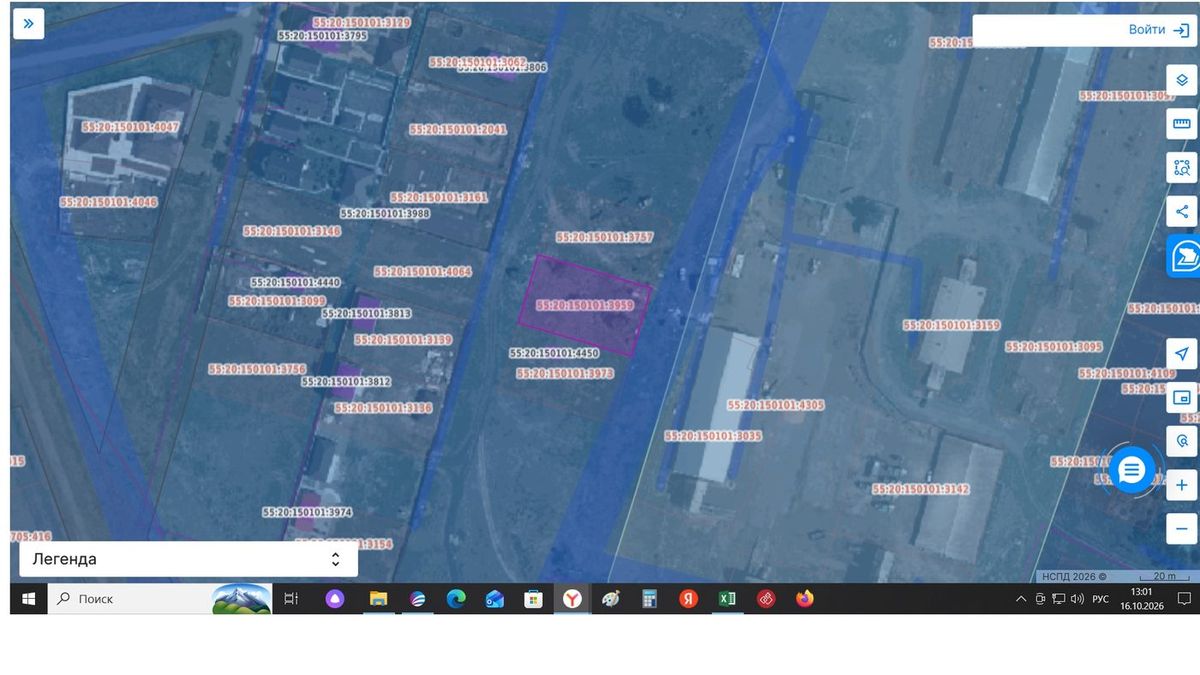This screenshot has width=1200, height=675.
Task: Zoom in on the map
Action: [x=1182, y=485]
